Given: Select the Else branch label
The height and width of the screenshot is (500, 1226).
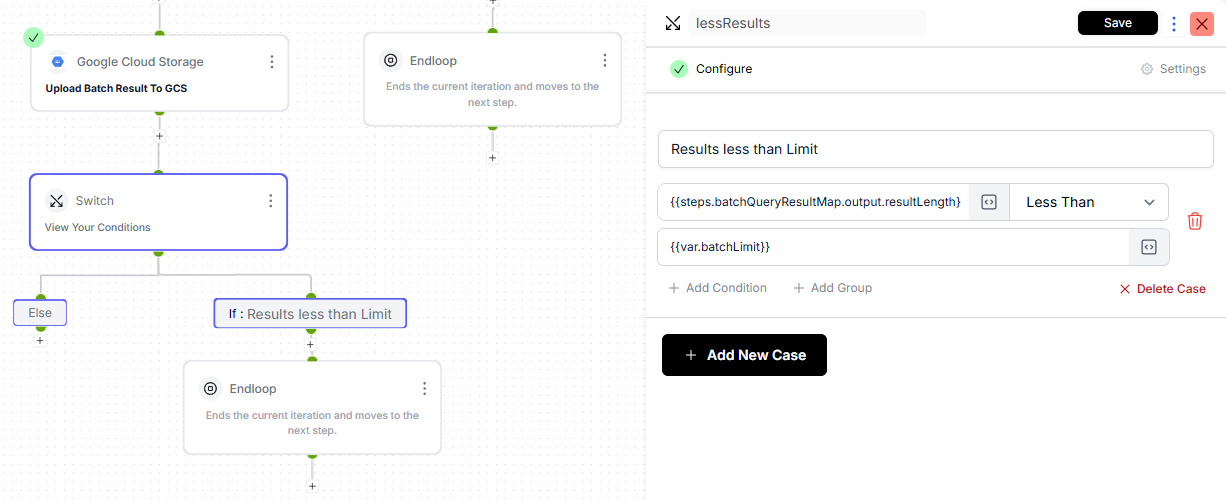Looking at the screenshot, I should [40, 313].
